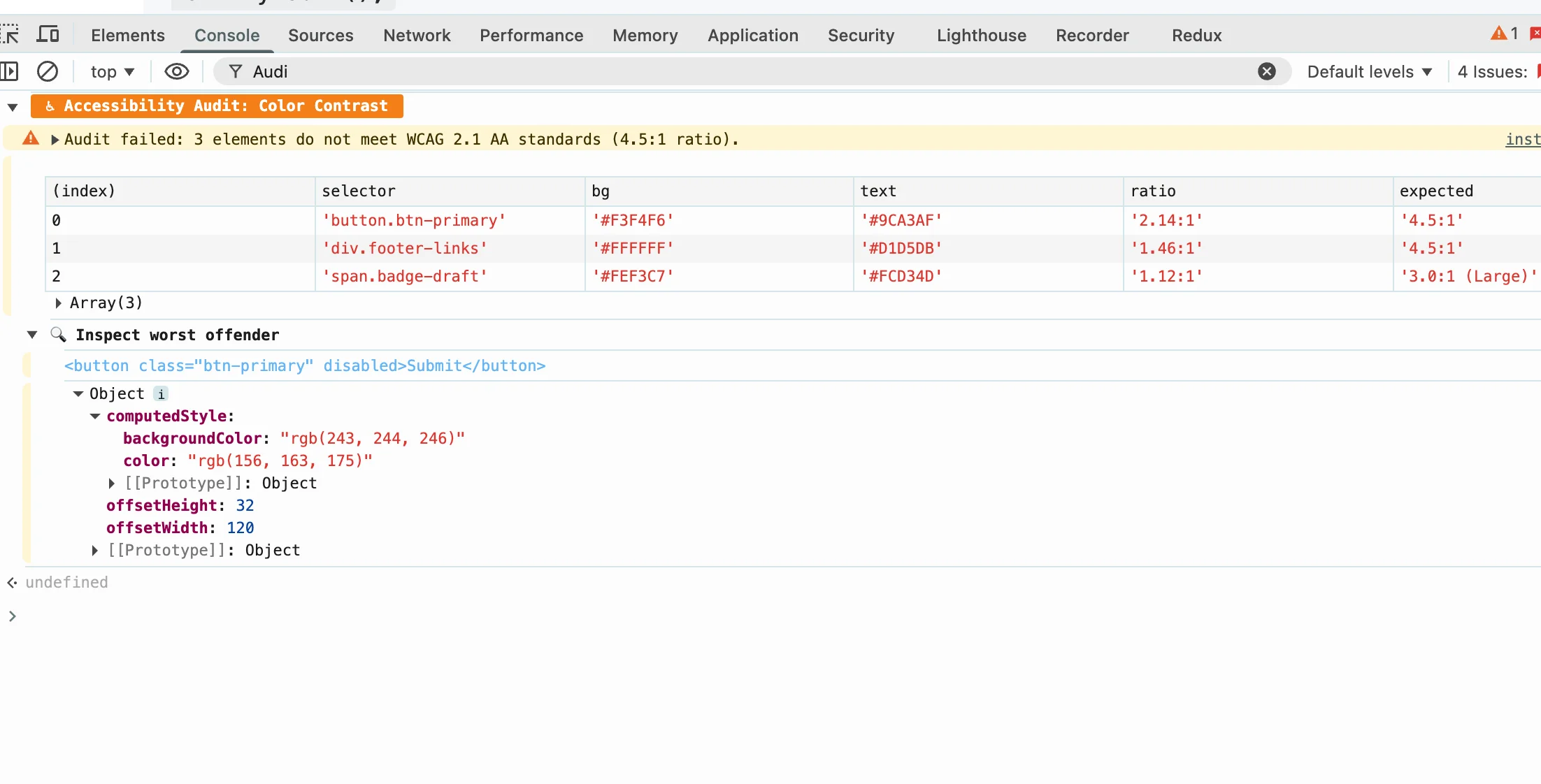Clear the console with the ban icon
This screenshot has width=1541, height=784.
48,71
